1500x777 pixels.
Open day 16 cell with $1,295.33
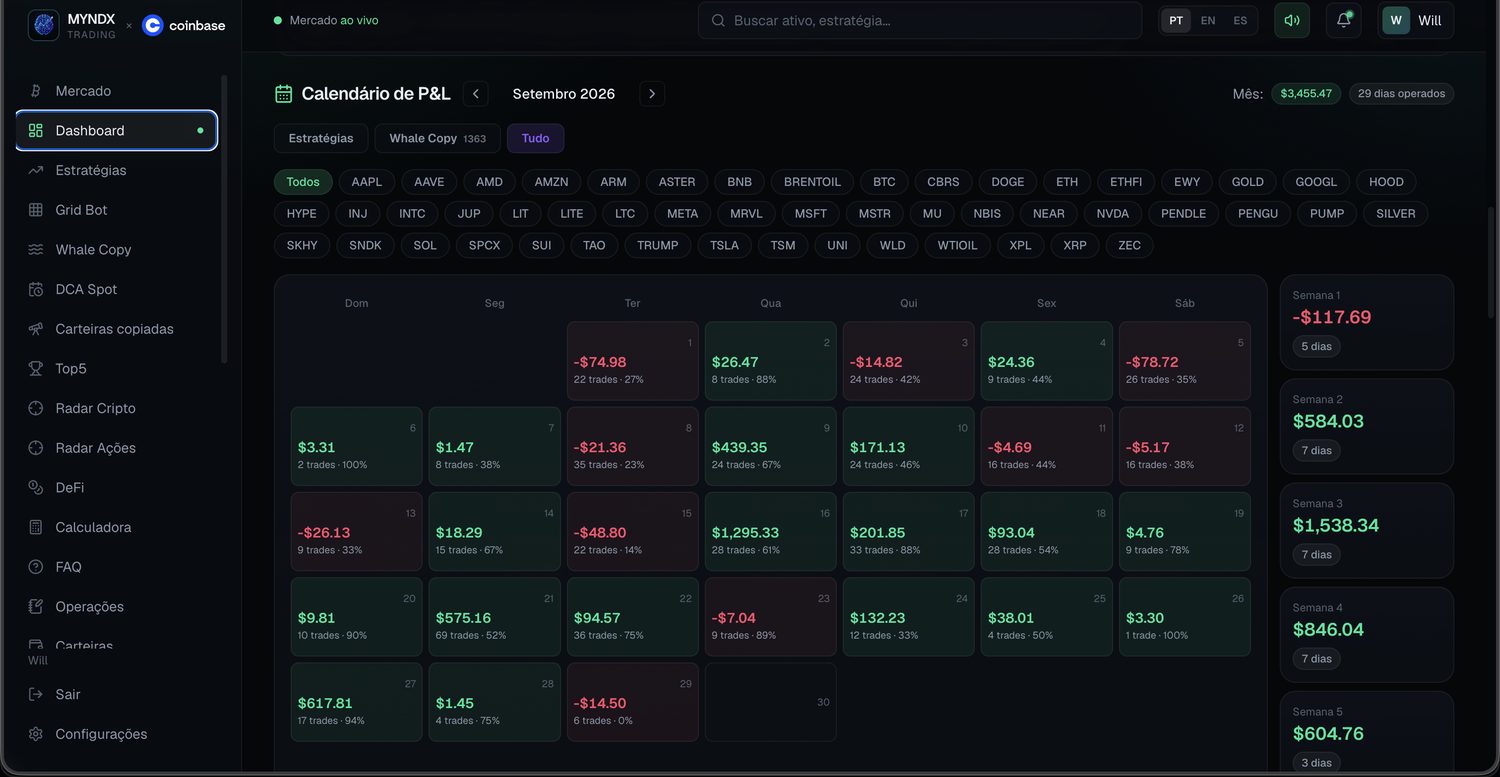click(771, 534)
